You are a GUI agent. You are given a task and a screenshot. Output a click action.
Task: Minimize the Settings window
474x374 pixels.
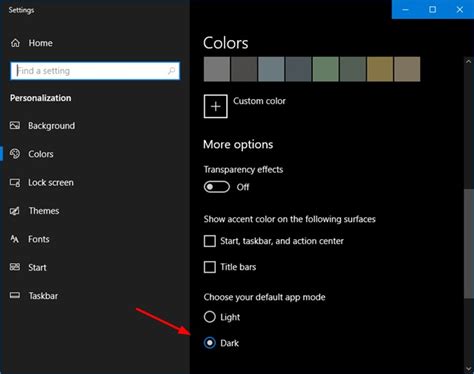click(405, 9)
